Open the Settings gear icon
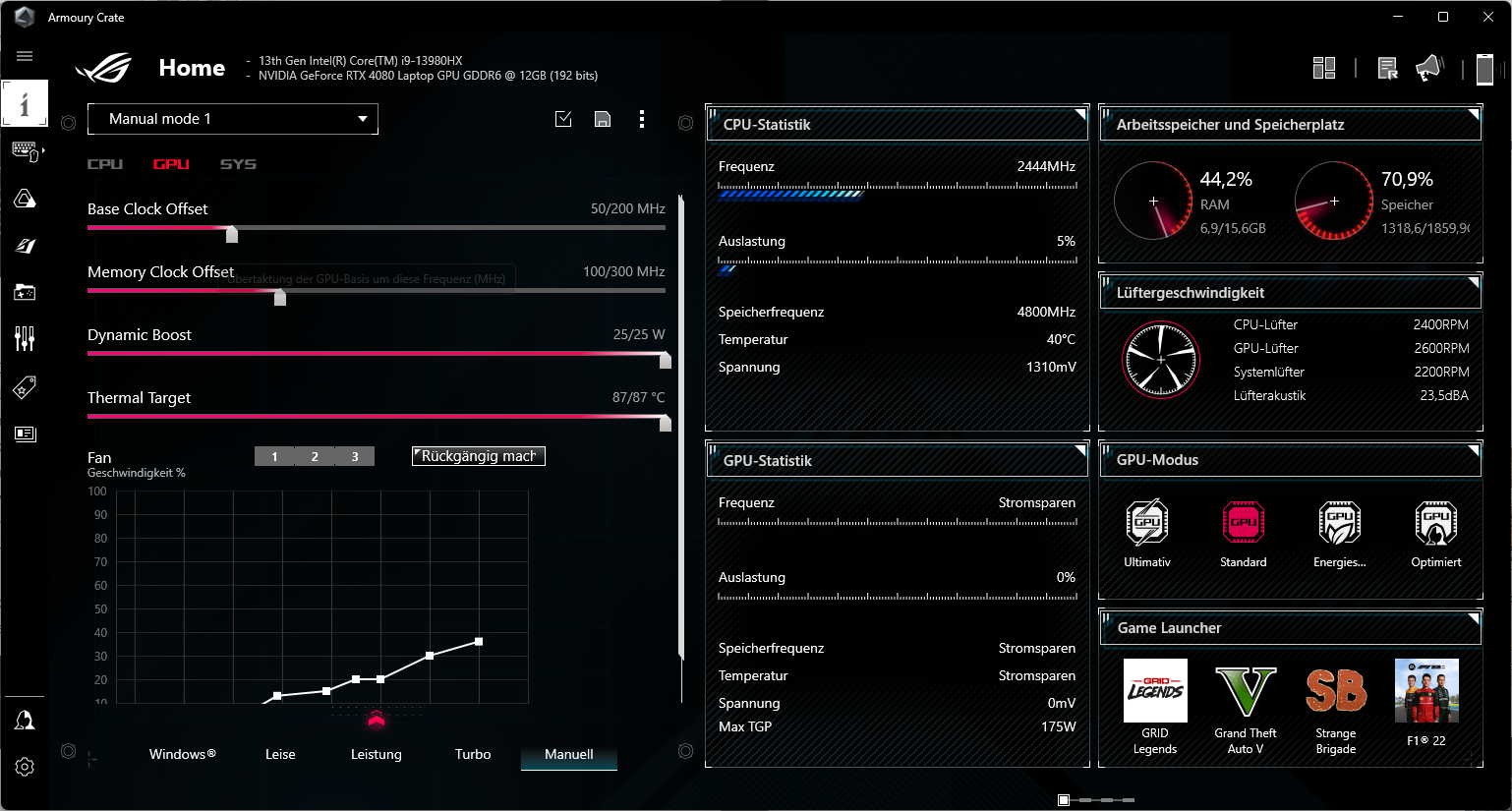Screen dimensions: 1512x811 pos(25,767)
